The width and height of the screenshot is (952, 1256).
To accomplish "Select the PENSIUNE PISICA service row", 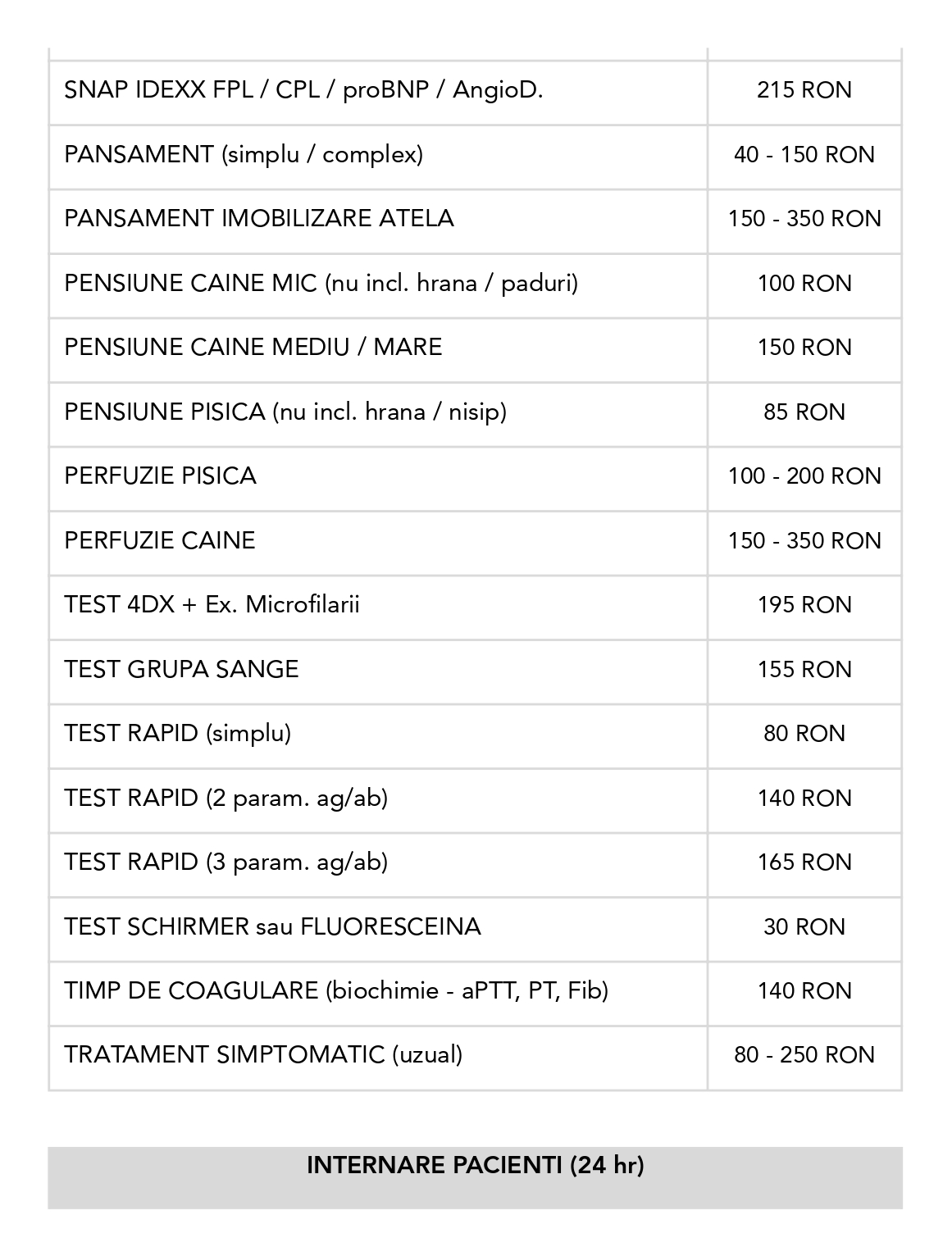I will (285, 412).
